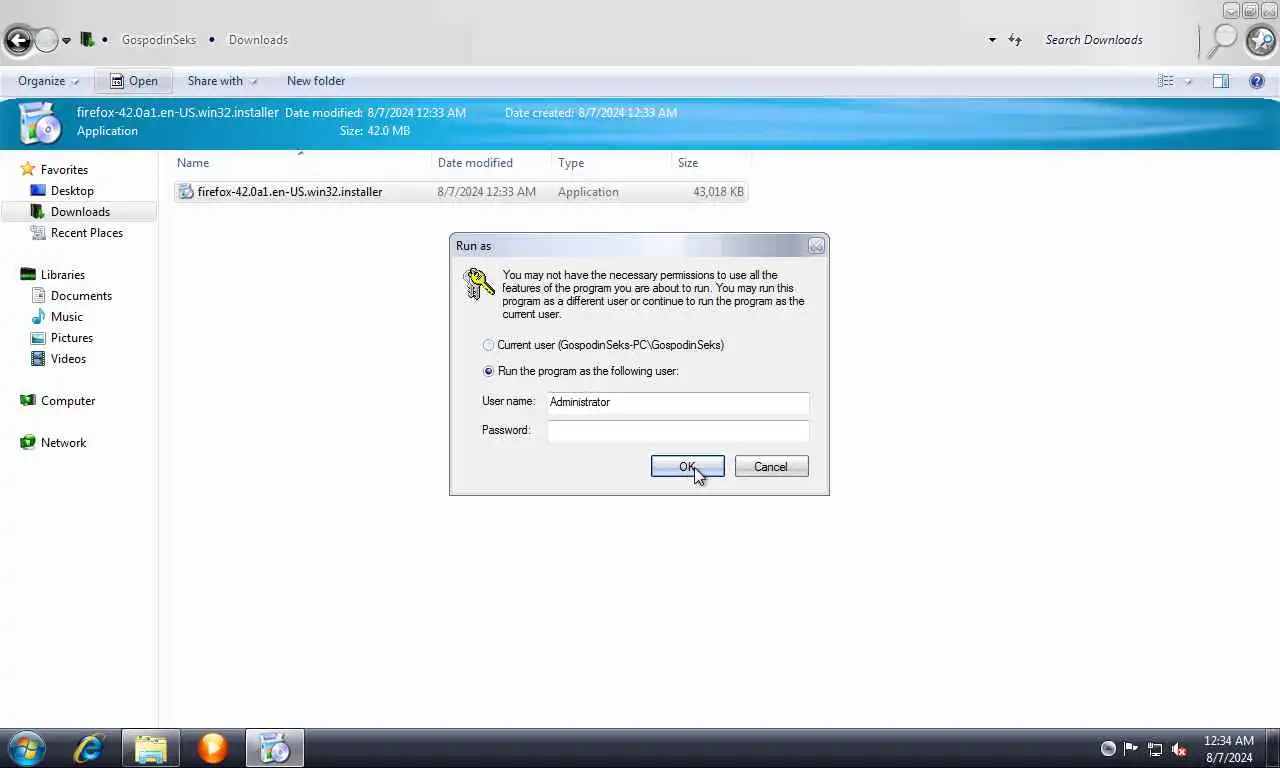Toggle the preview pane icon
Viewport: 1280px width, 768px height.
pos(1221,81)
